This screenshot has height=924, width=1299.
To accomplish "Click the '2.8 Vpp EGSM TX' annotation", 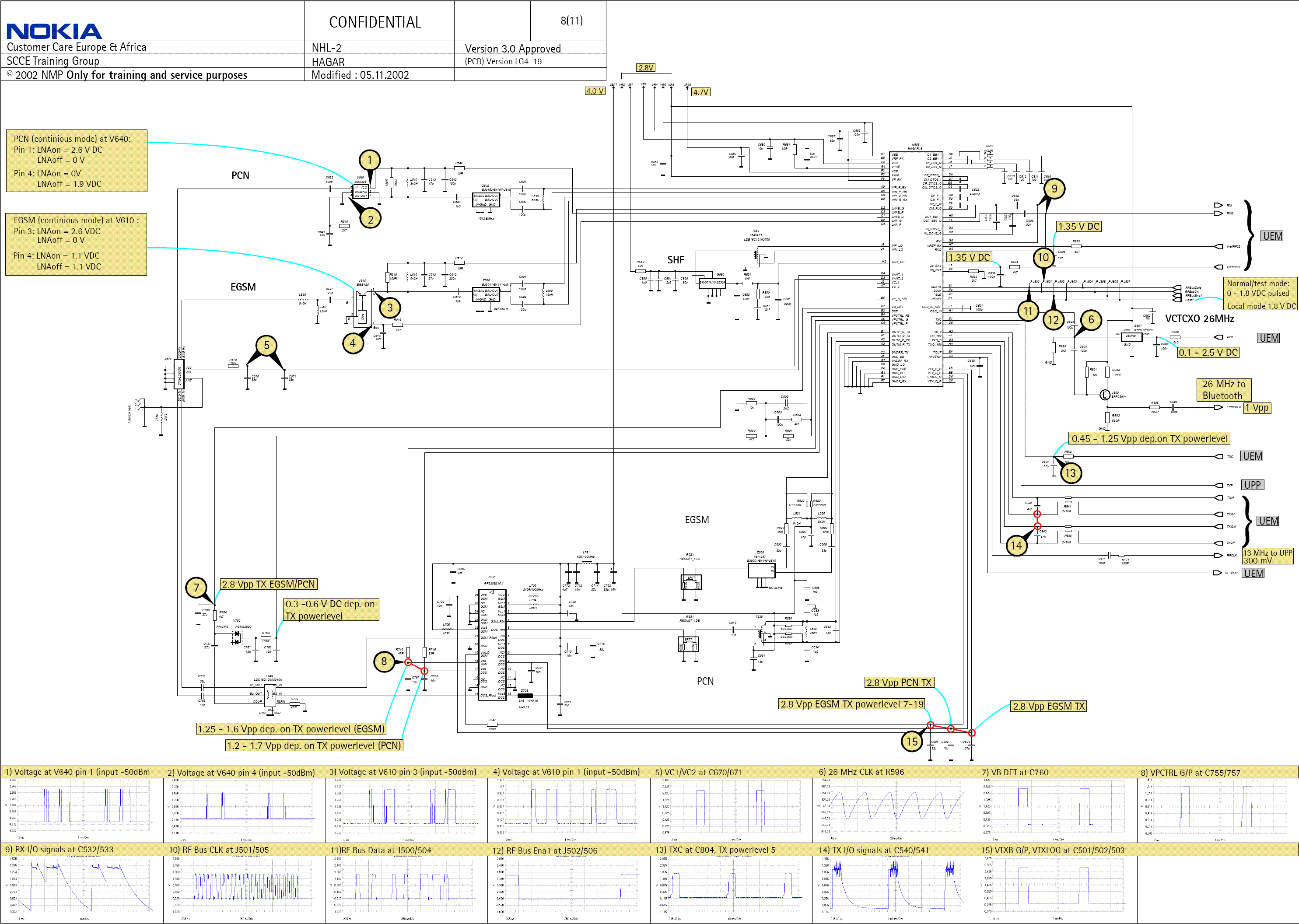I will tap(1049, 707).
